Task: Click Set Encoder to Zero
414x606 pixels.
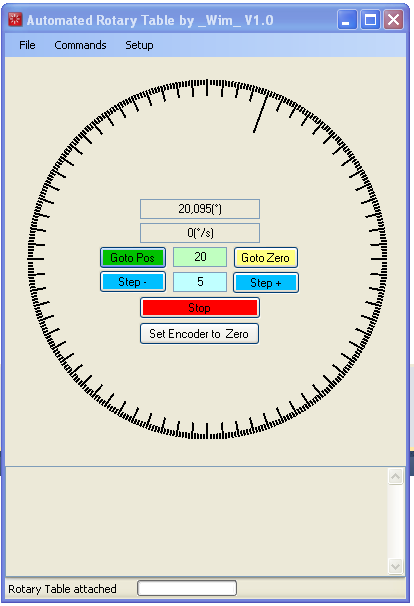Action: point(199,334)
